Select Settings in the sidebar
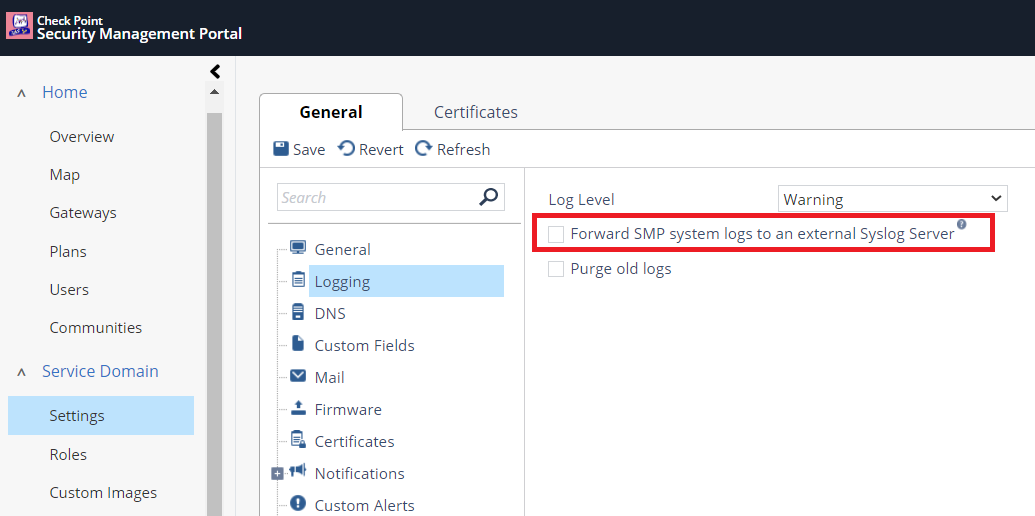1035x516 pixels. (101, 416)
